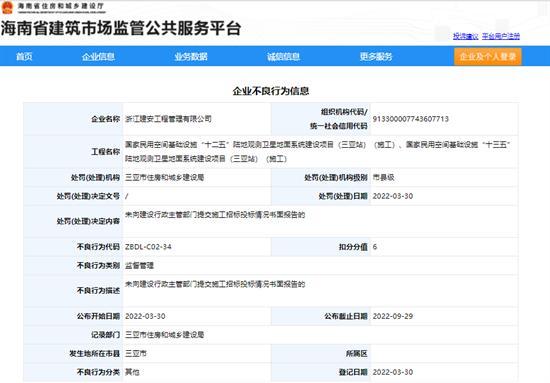Open the 首页 home menu item
The image size is (550, 383).
point(24,56)
